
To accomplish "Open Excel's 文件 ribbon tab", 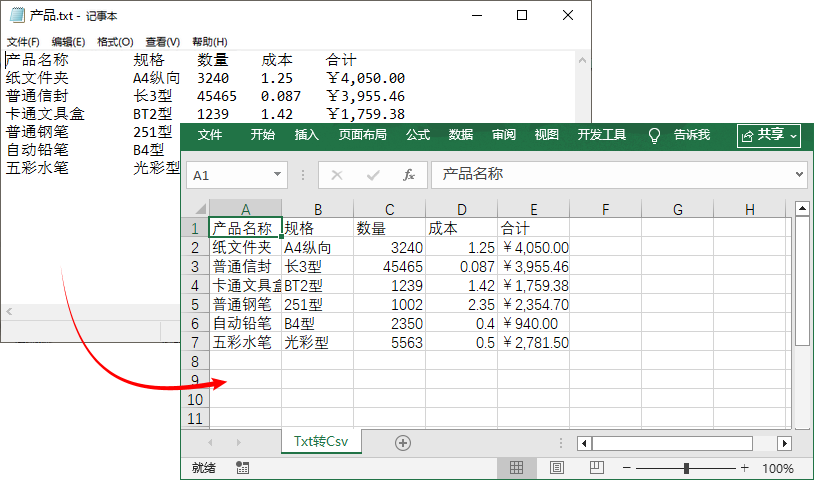I will 210,135.
